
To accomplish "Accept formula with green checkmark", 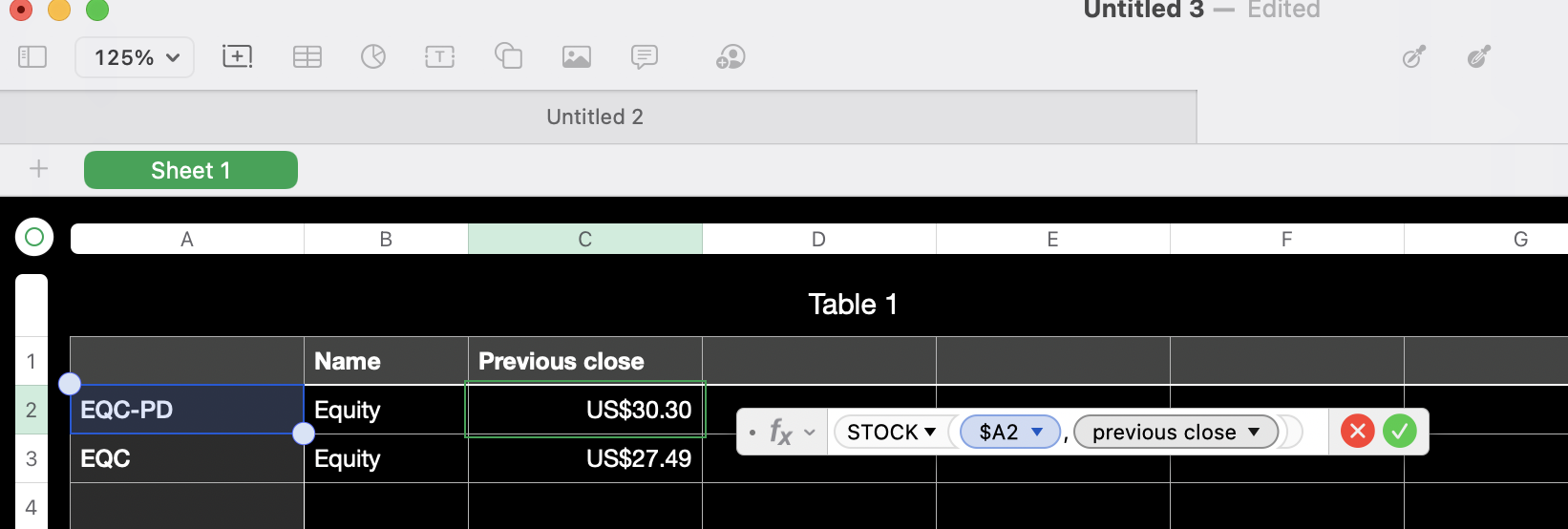I will coord(1400,432).
